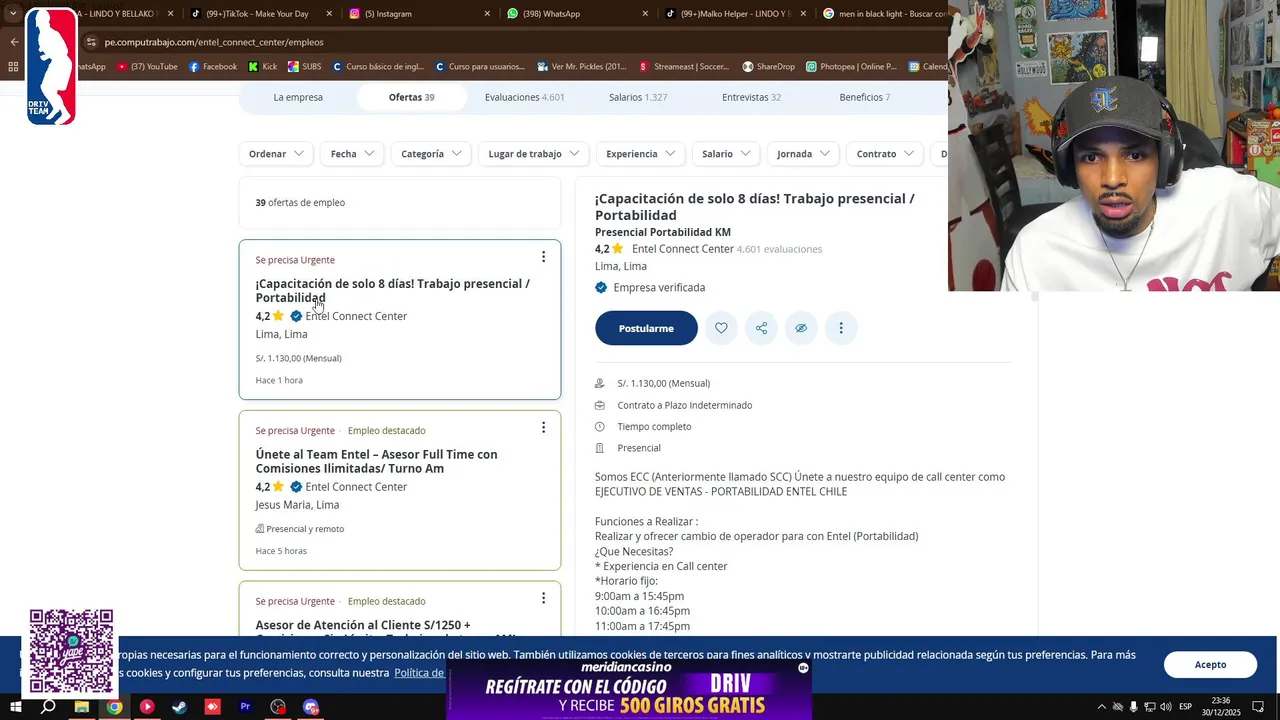Expand the Categoría filter dropdown
This screenshot has width=1280, height=720.
(x=431, y=154)
